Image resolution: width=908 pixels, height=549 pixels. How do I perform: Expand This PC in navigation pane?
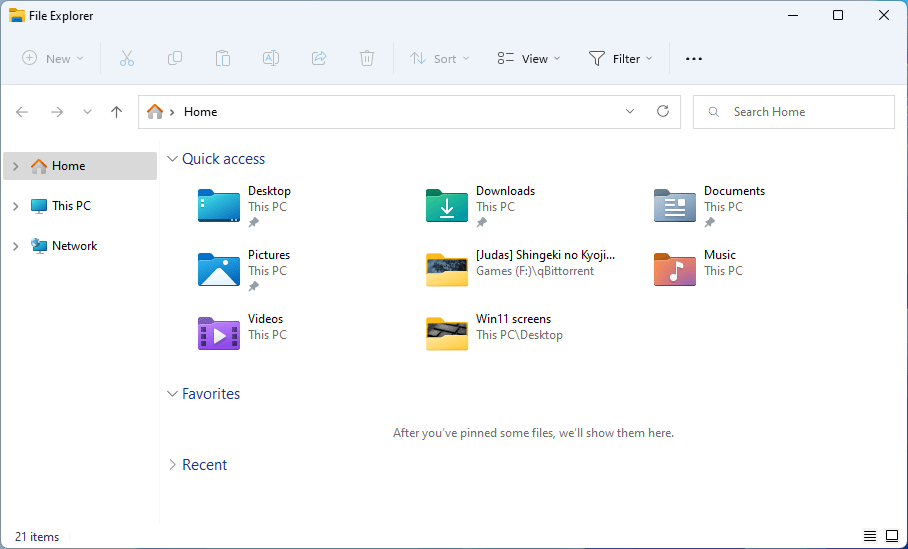(x=16, y=206)
